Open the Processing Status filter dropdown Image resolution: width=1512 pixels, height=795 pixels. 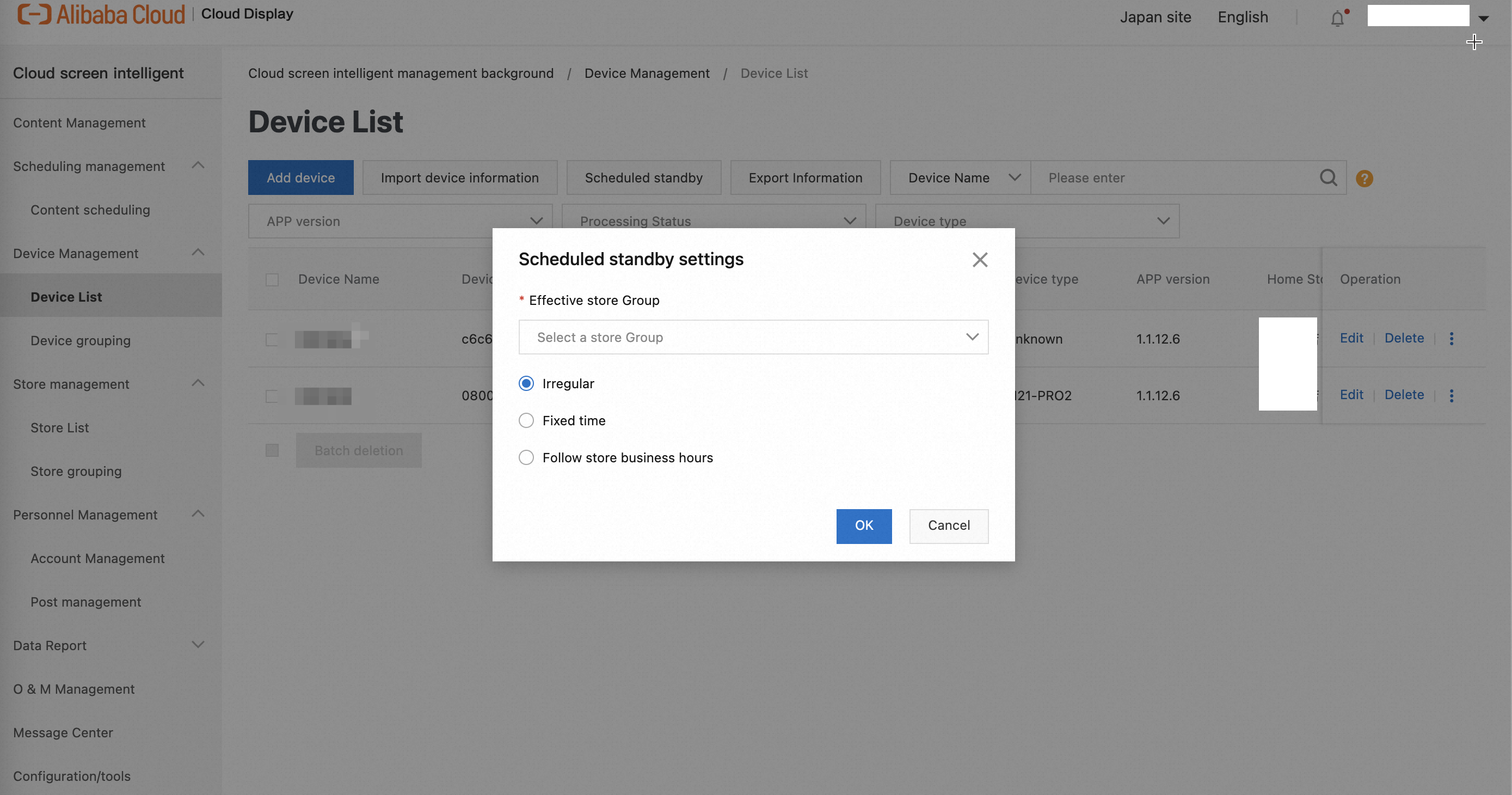714,222
